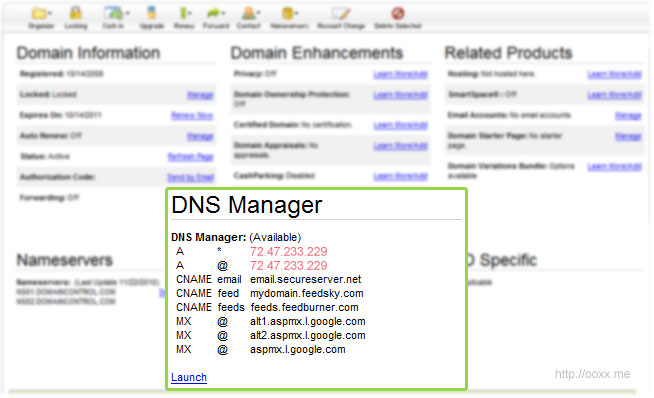
Task: Click the Related Products heading
Action: coord(508,53)
